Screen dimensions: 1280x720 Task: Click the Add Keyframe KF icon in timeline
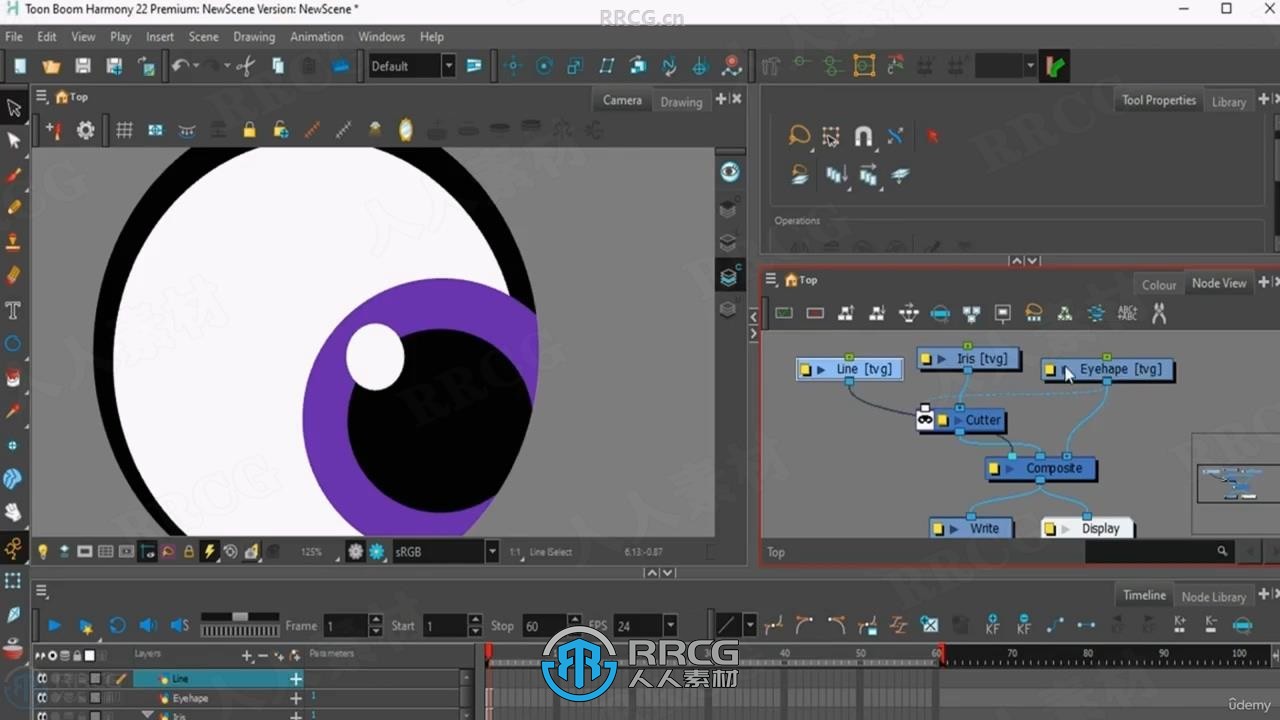click(992, 625)
